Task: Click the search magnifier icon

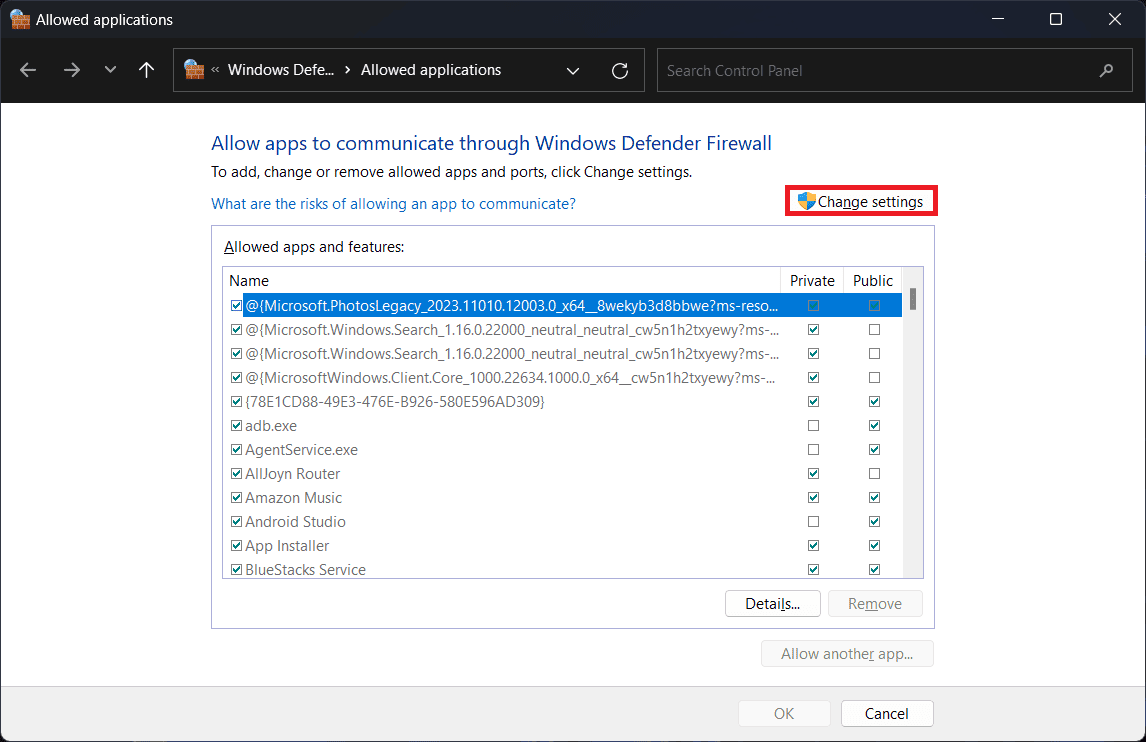Action: (1107, 71)
